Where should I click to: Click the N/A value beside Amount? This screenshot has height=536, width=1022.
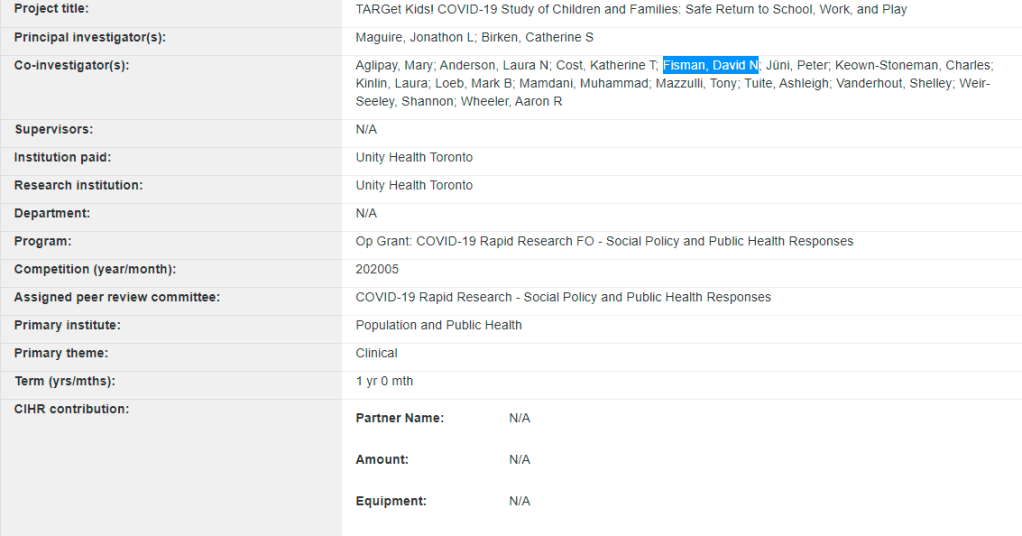click(x=519, y=459)
